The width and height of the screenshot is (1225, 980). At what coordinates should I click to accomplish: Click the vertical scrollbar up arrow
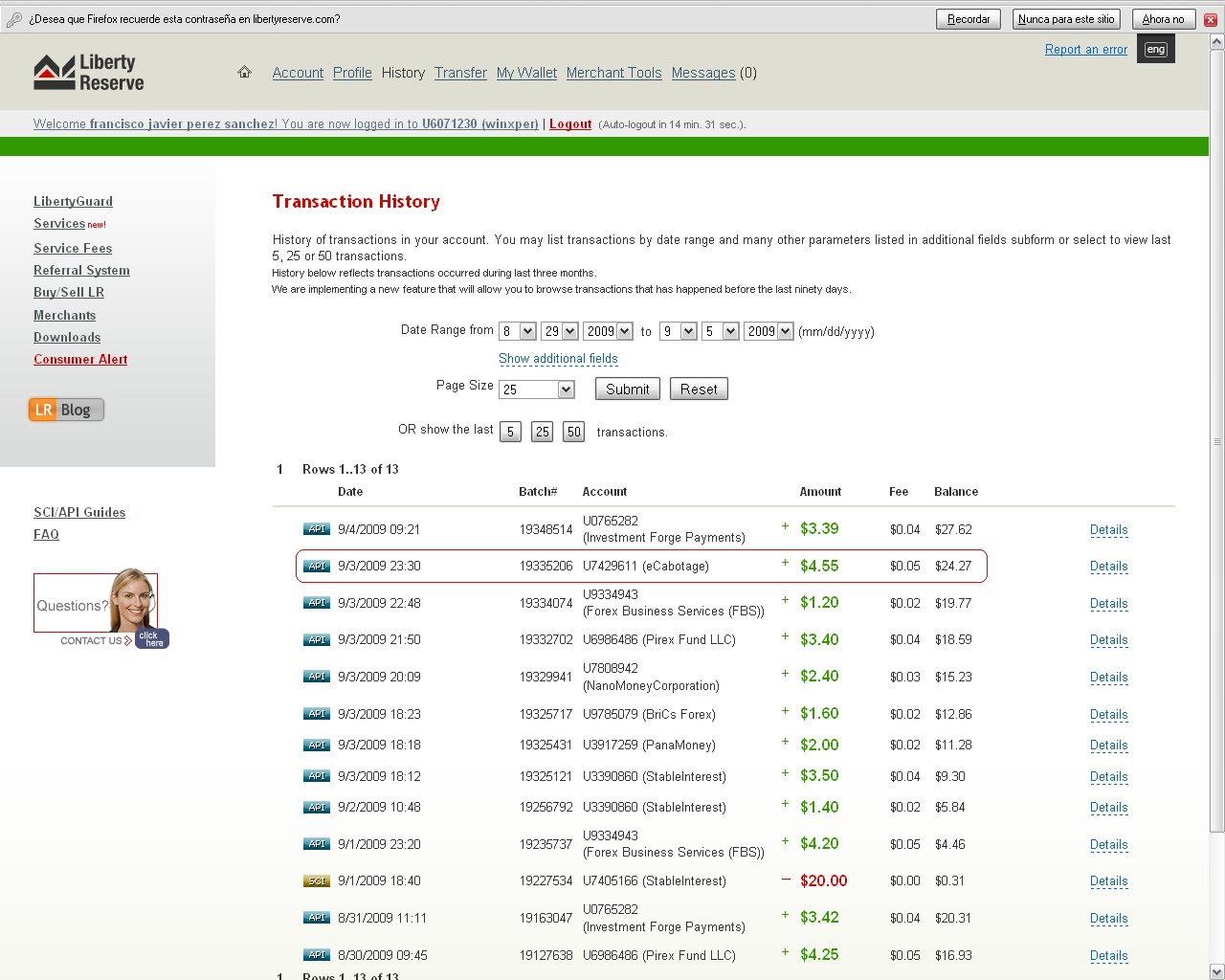pyautogui.click(x=1216, y=42)
